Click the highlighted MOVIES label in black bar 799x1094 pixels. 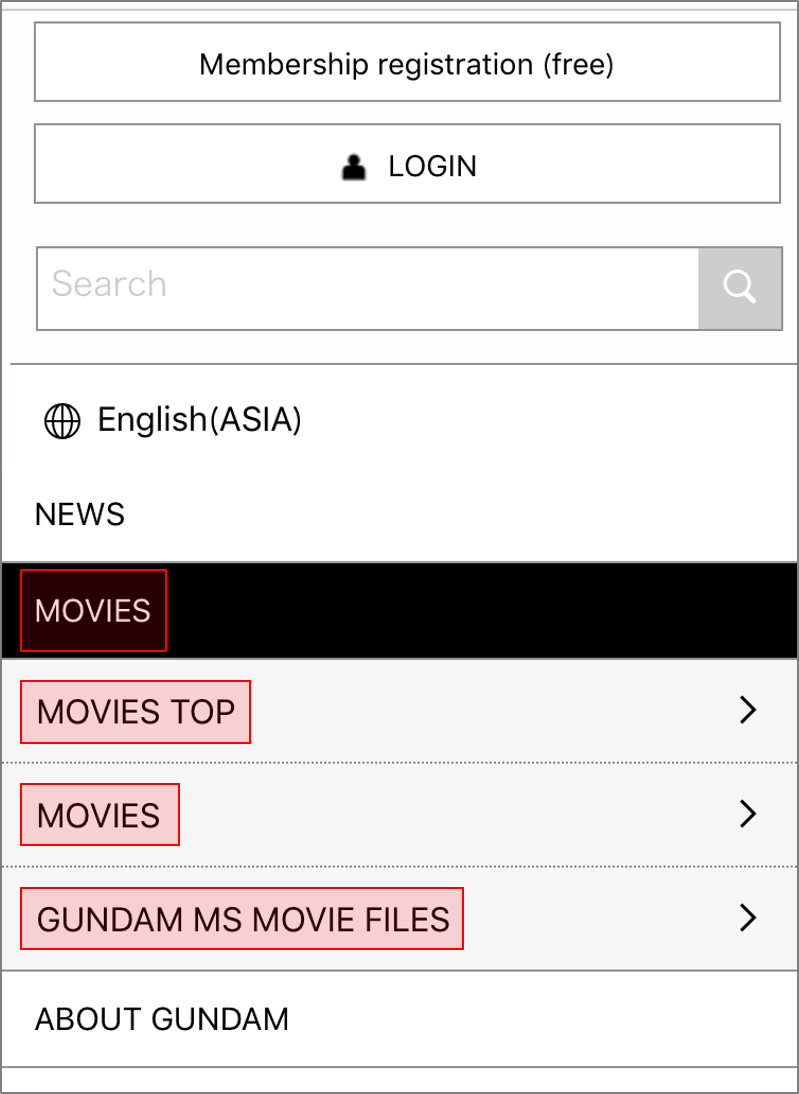click(x=93, y=611)
